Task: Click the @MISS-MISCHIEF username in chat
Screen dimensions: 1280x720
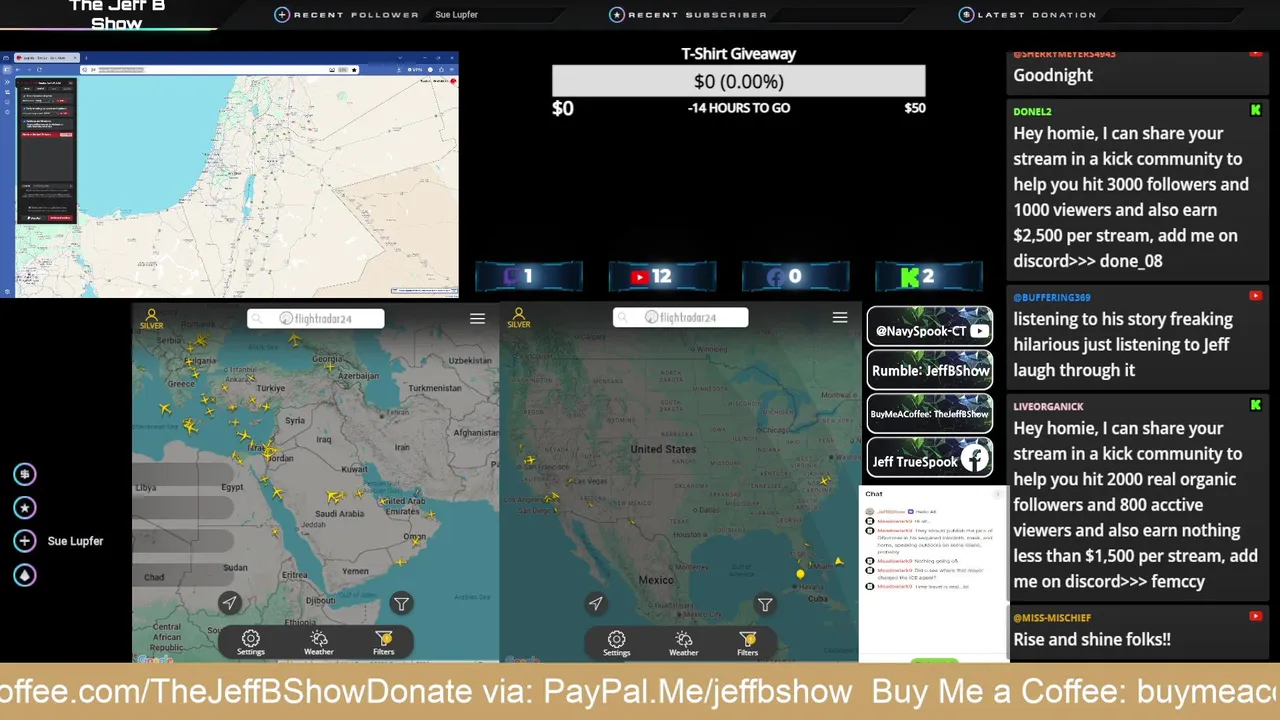Action: tap(1052, 618)
